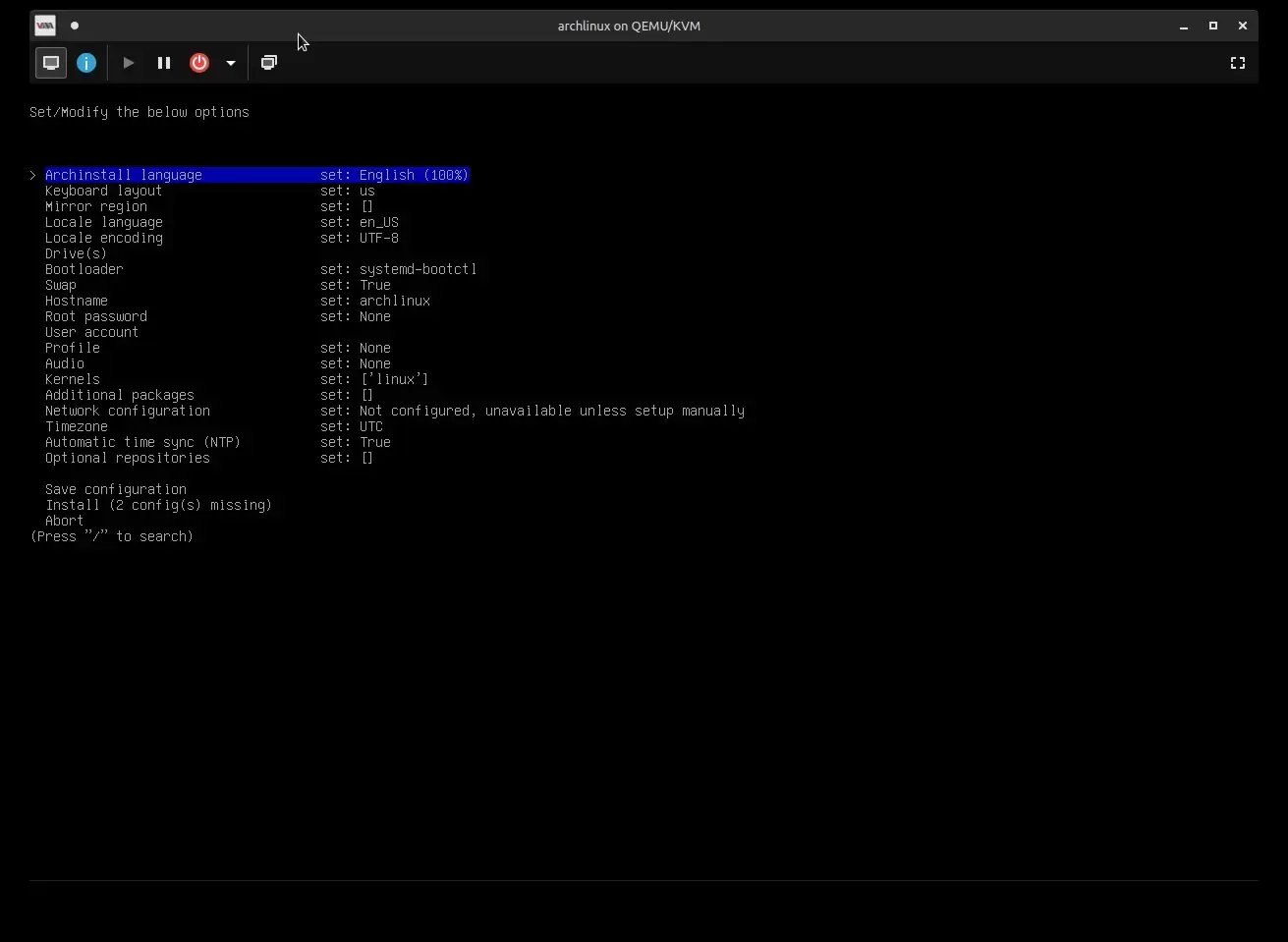Open virtual hardware details info icon
Screen dimensions: 1288x942
pyautogui.click(x=86, y=63)
